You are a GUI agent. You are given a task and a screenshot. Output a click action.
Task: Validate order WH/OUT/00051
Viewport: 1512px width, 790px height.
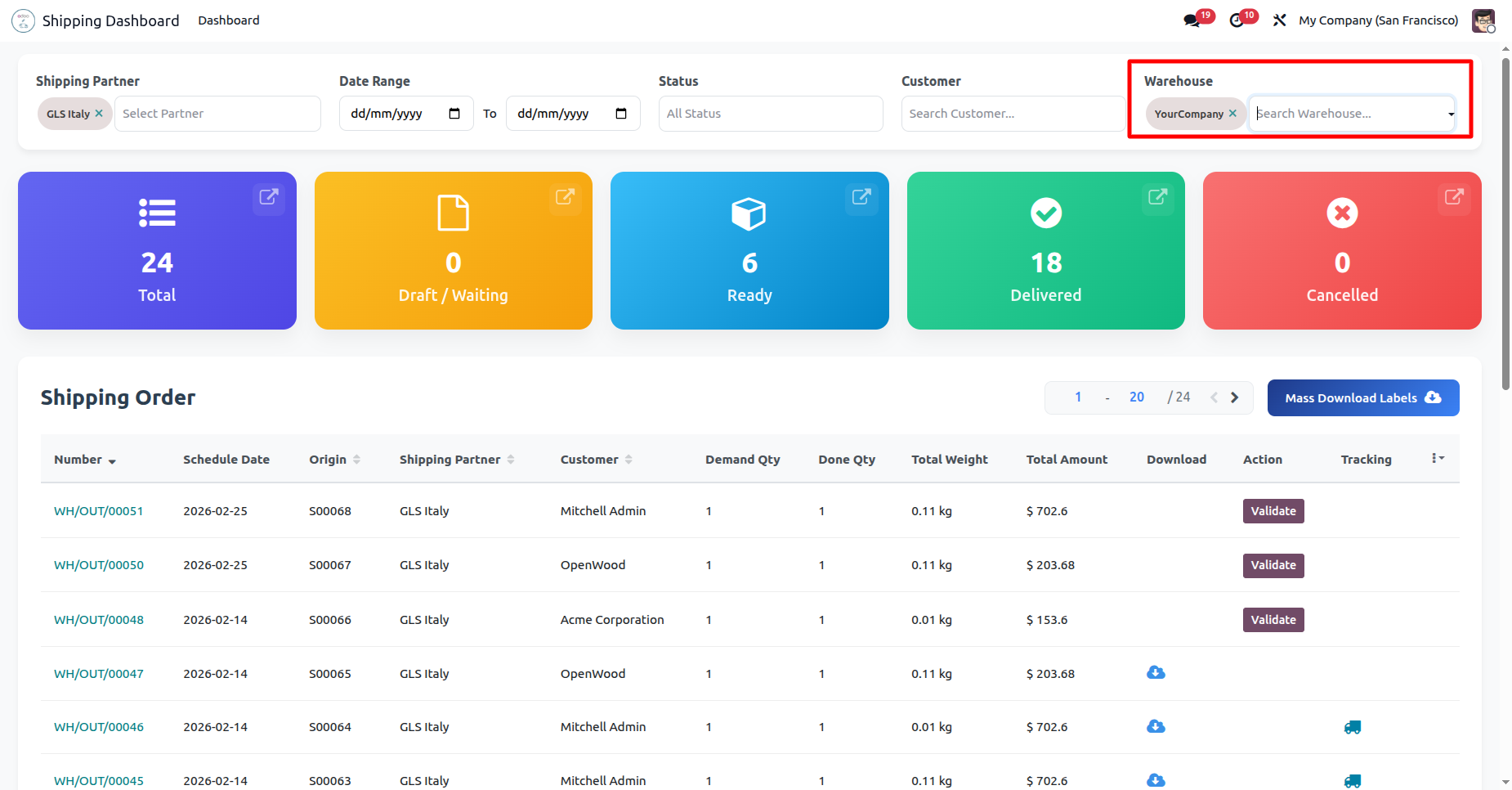[x=1273, y=511]
